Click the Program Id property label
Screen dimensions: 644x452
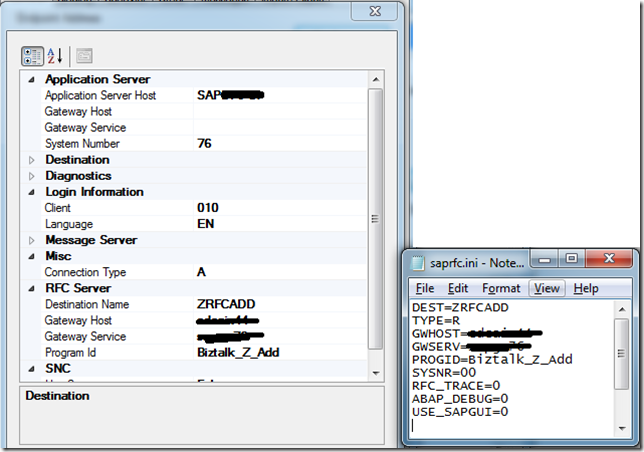click(x=70, y=353)
